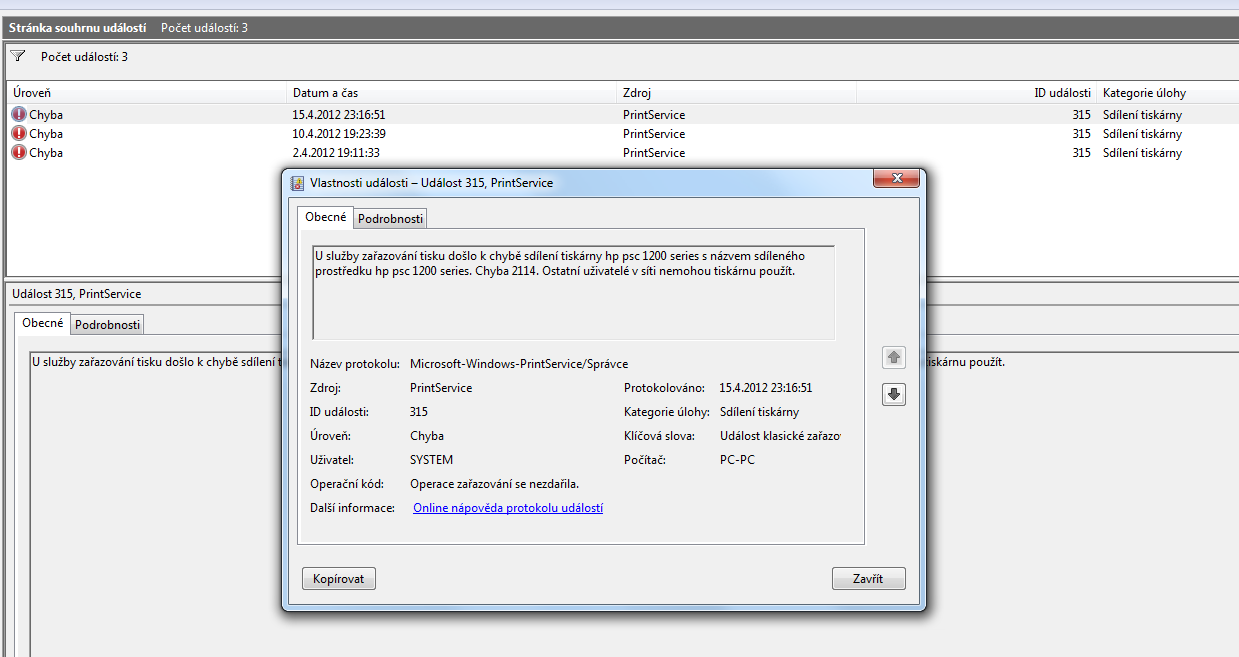The height and width of the screenshot is (657, 1239).
Task: Sort by the Kategorie úlohy column header
Action: [1167, 93]
